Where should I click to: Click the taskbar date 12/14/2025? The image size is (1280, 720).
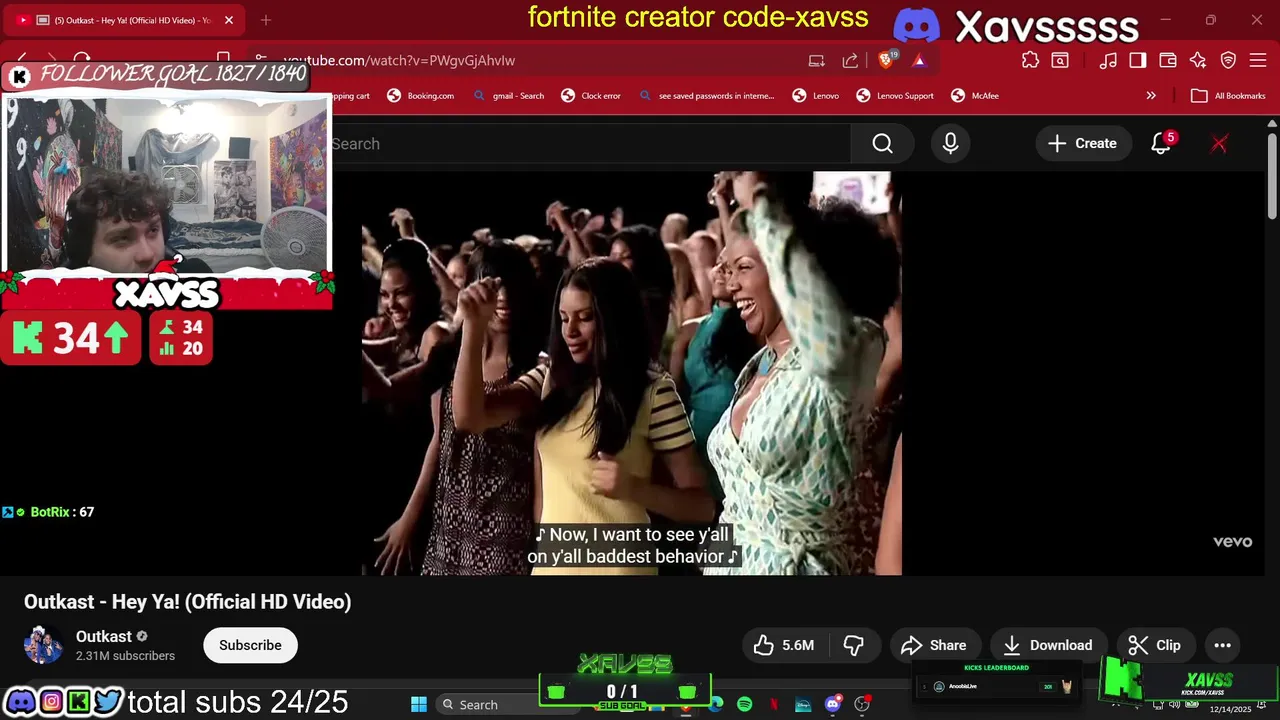(1230, 710)
